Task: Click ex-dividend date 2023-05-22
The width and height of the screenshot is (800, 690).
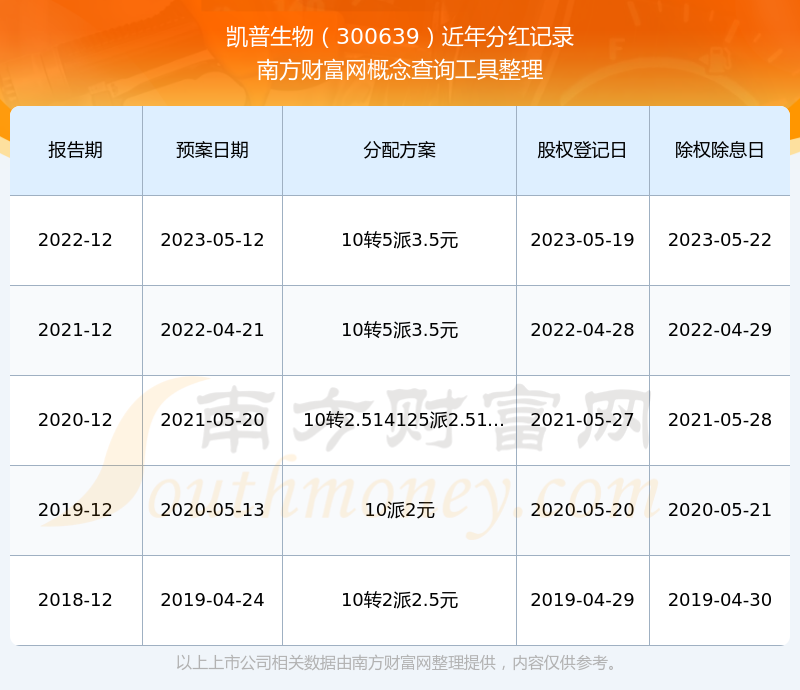Action: click(719, 240)
